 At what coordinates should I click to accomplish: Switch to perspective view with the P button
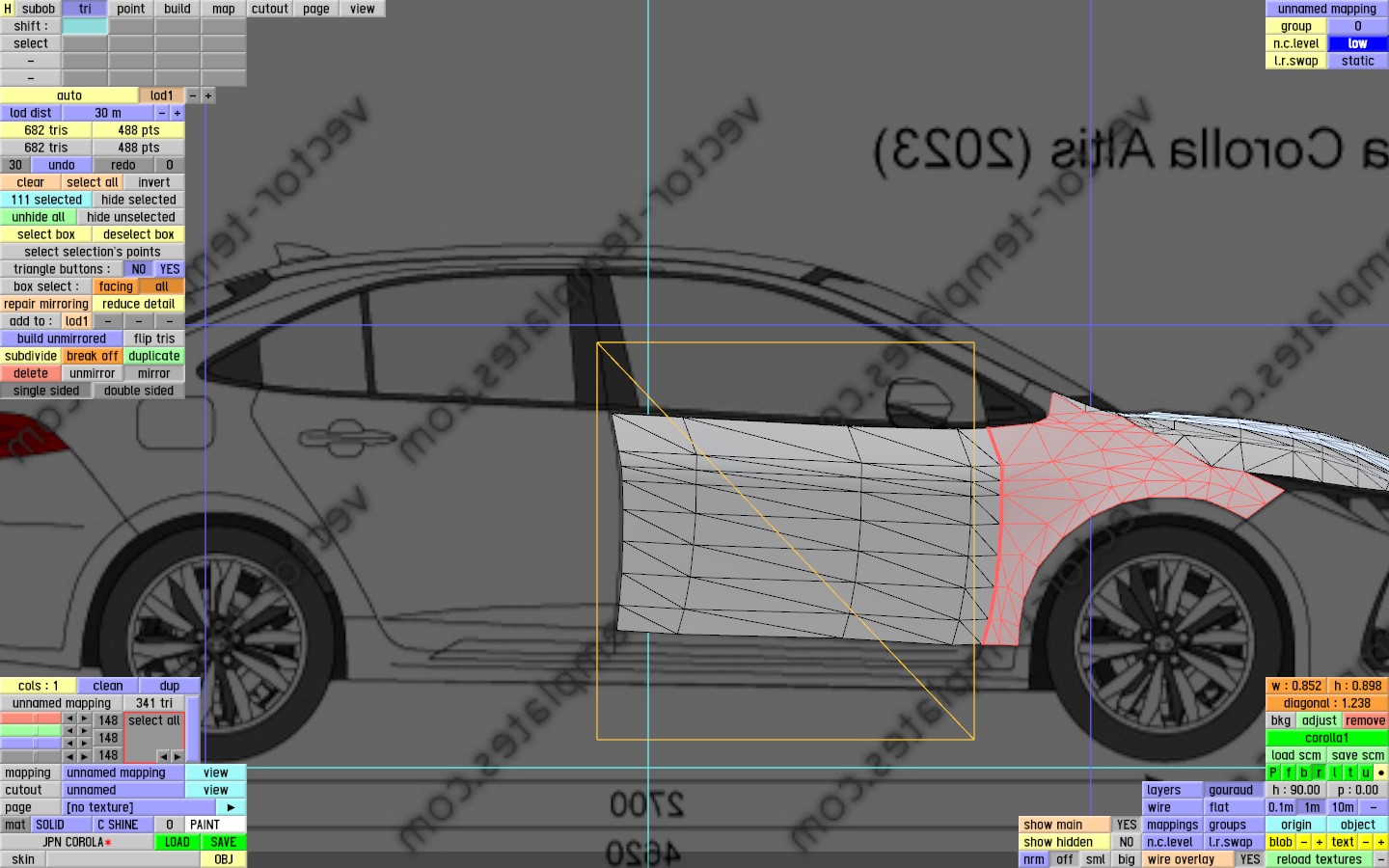pyautogui.click(x=1273, y=773)
